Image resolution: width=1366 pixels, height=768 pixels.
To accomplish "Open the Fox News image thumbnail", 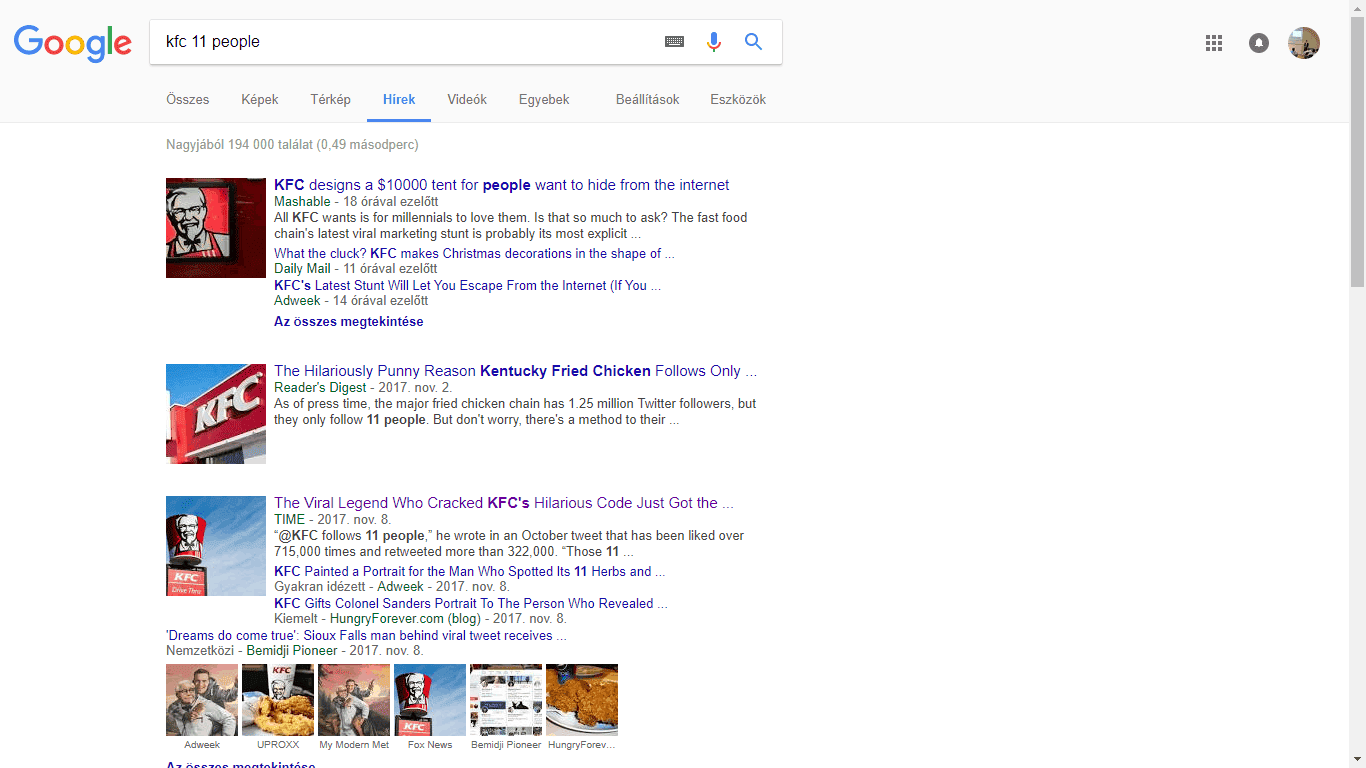I will (x=430, y=700).
